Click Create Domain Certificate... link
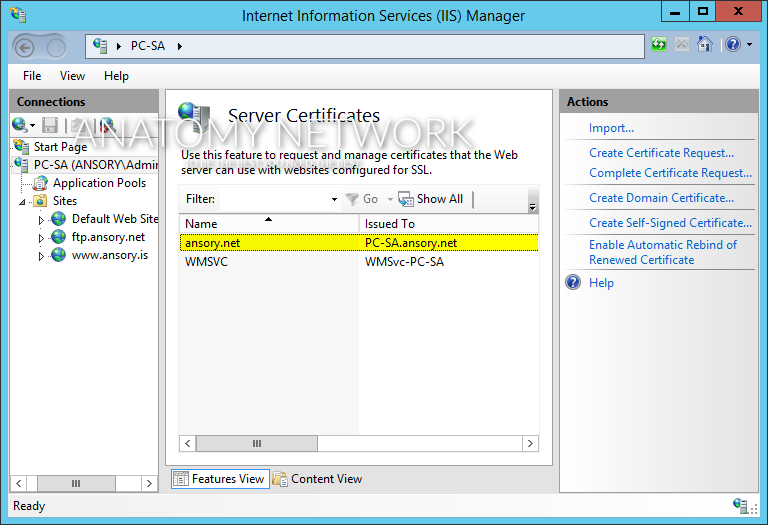The image size is (768, 525). [661, 198]
